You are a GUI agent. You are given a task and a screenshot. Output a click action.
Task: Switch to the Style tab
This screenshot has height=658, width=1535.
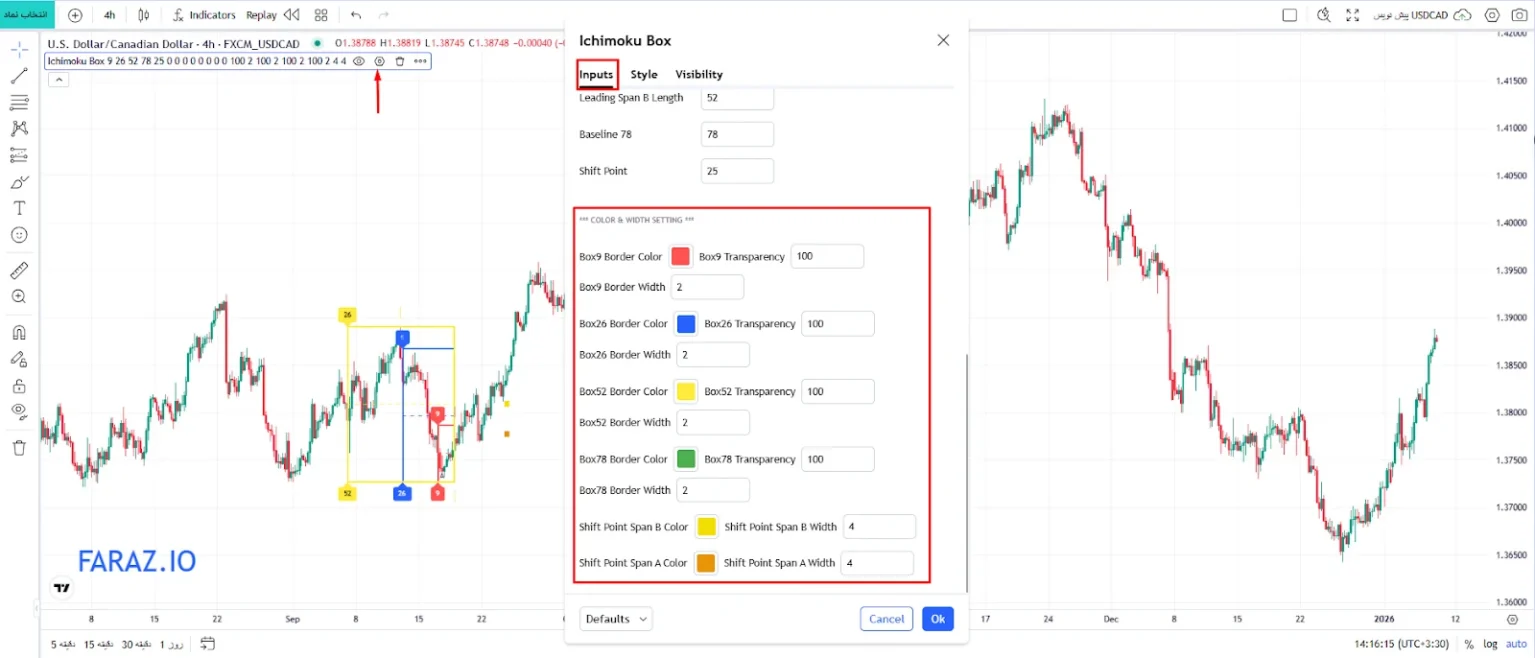point(644,74)
